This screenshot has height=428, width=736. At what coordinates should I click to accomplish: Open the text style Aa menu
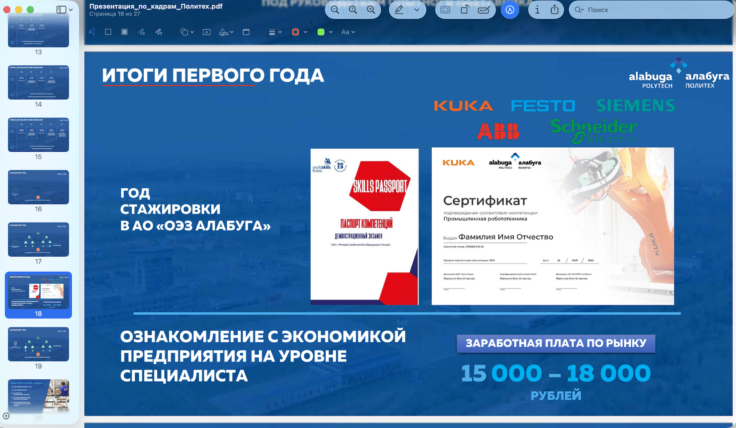347,32
